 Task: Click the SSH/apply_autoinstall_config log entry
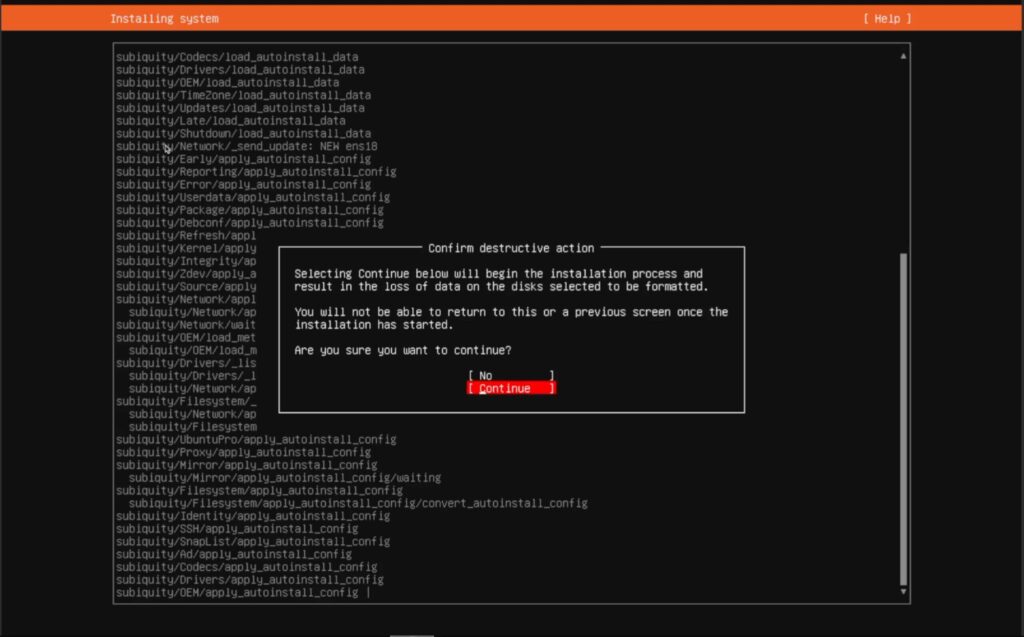pos(237,529)
